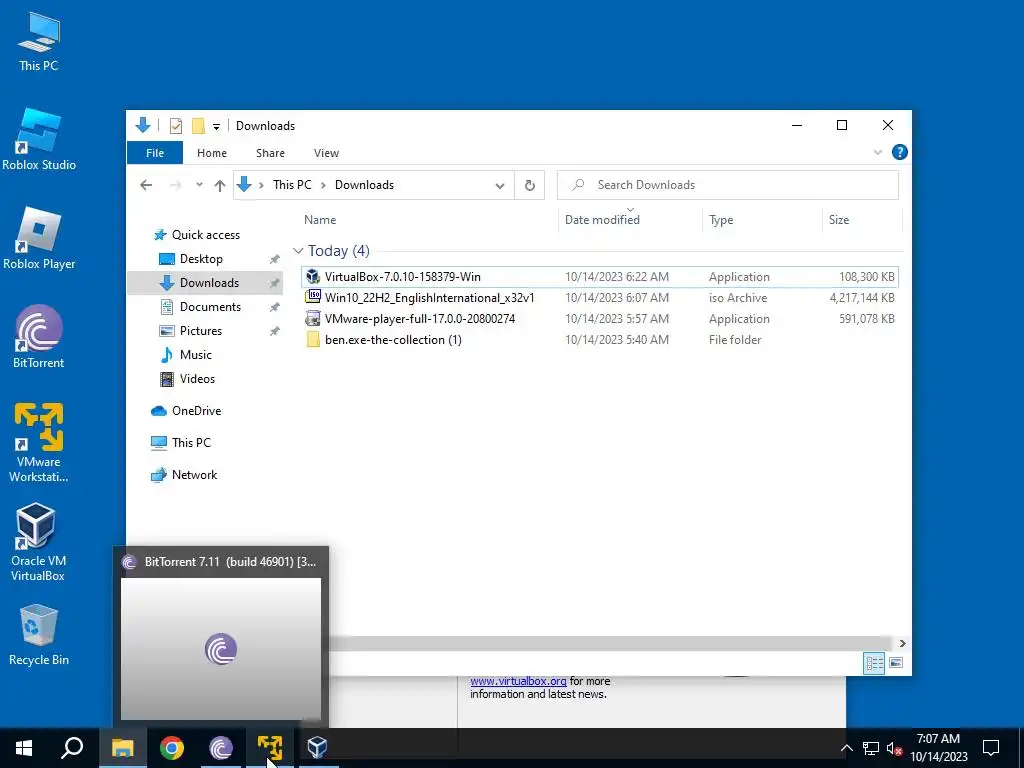This screenshot has height=768, width=1024.
Task: Go up one folder level arrow
Action: pyautogui.click(x=220, y=185)
